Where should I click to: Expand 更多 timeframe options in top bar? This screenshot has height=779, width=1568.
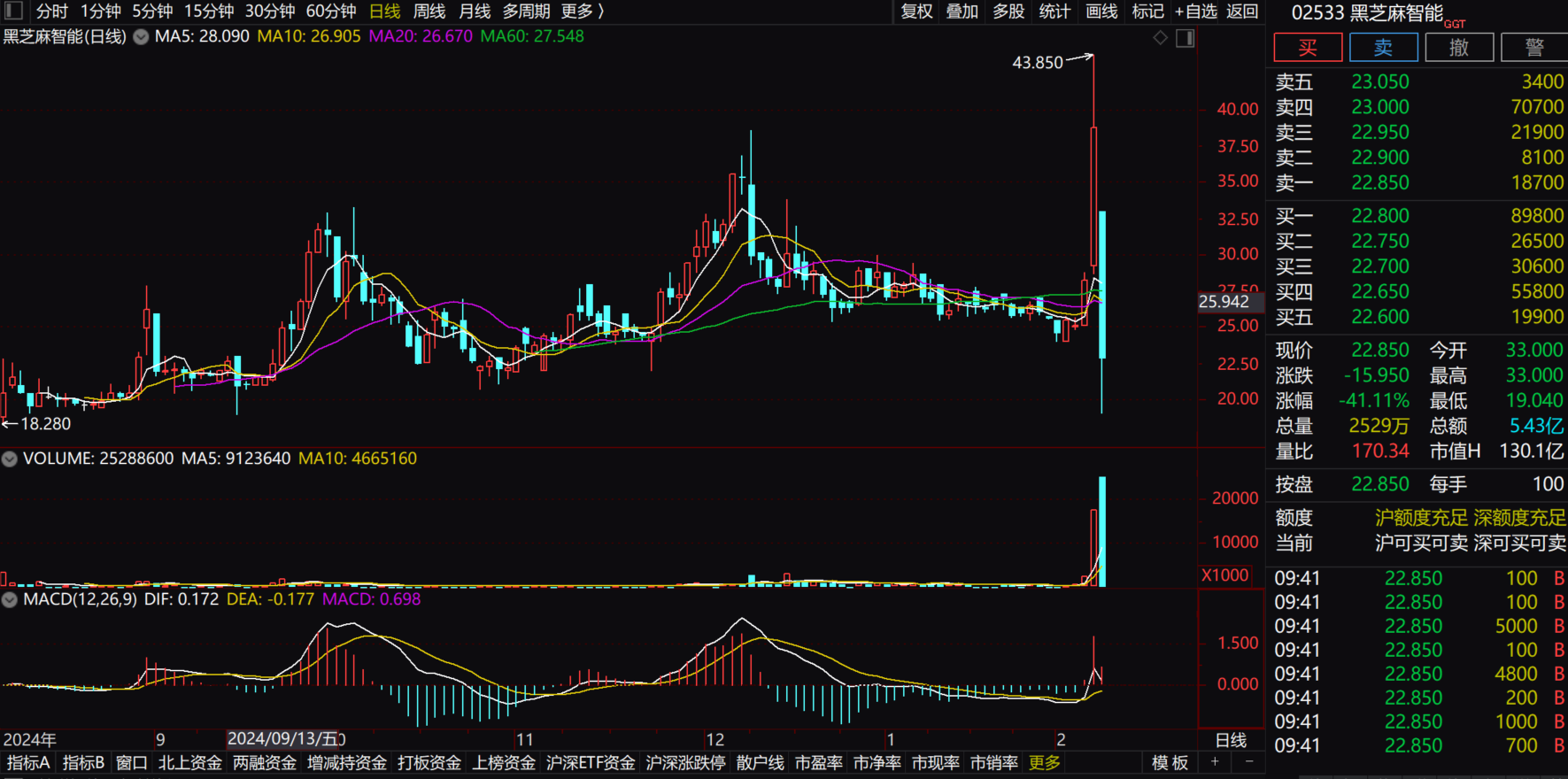point(582,12)
